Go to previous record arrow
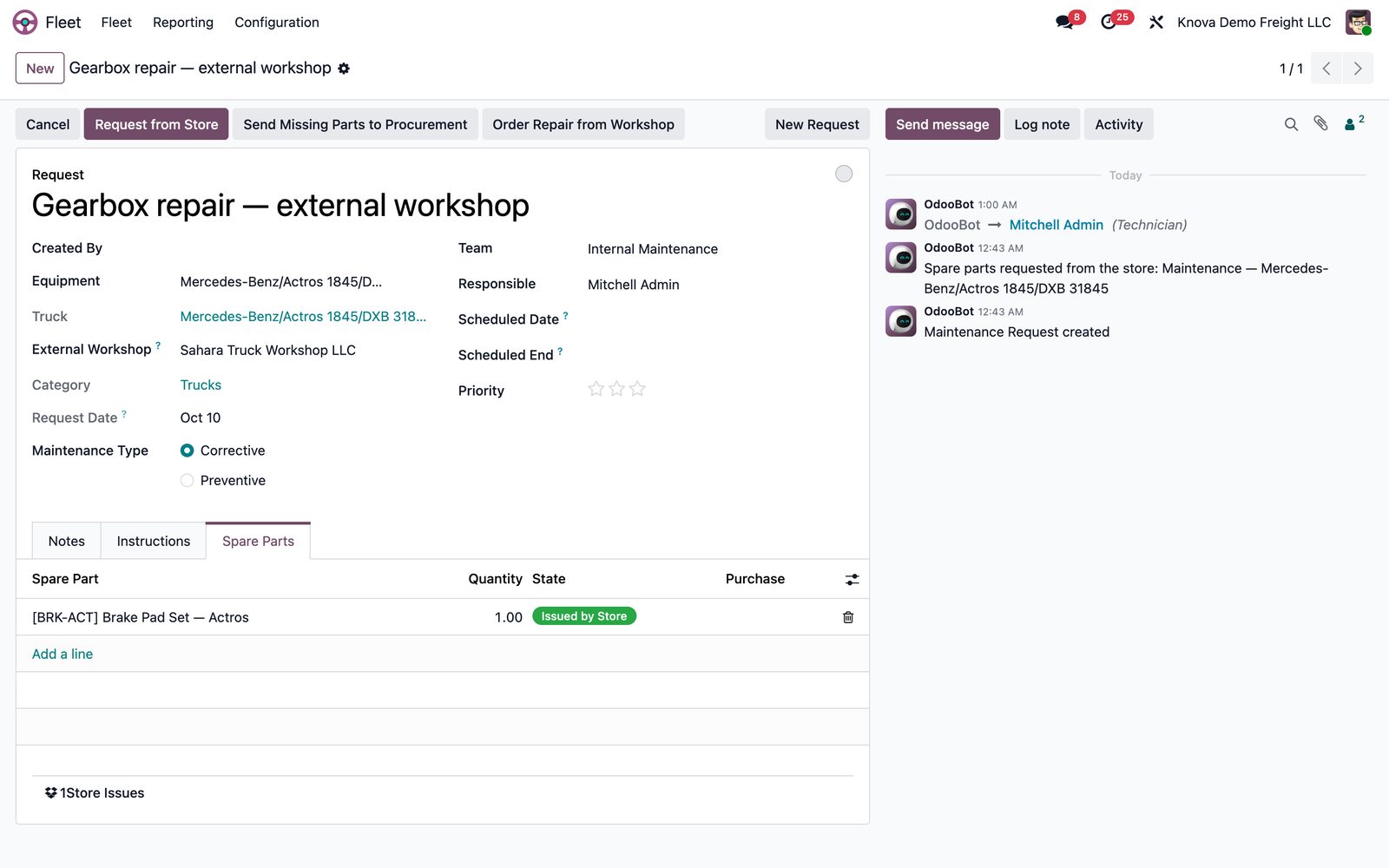The image size is (1389, 868). click(1326, 69)
